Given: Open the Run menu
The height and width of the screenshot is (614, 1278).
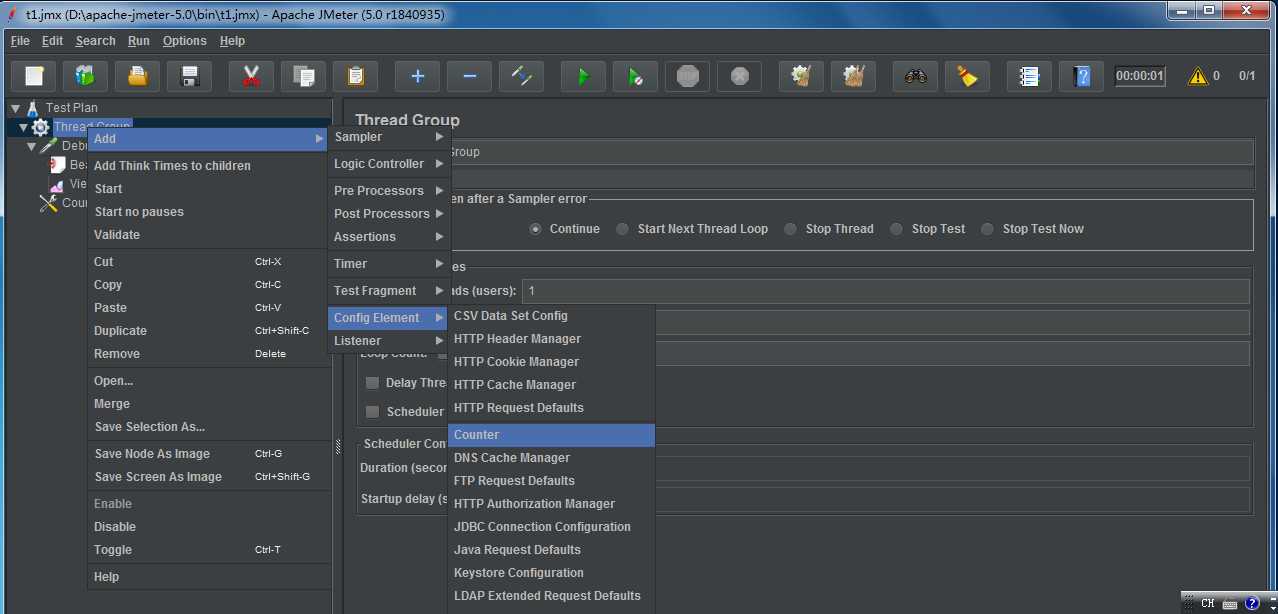Looking at the screenshot, I should point(139,41).
